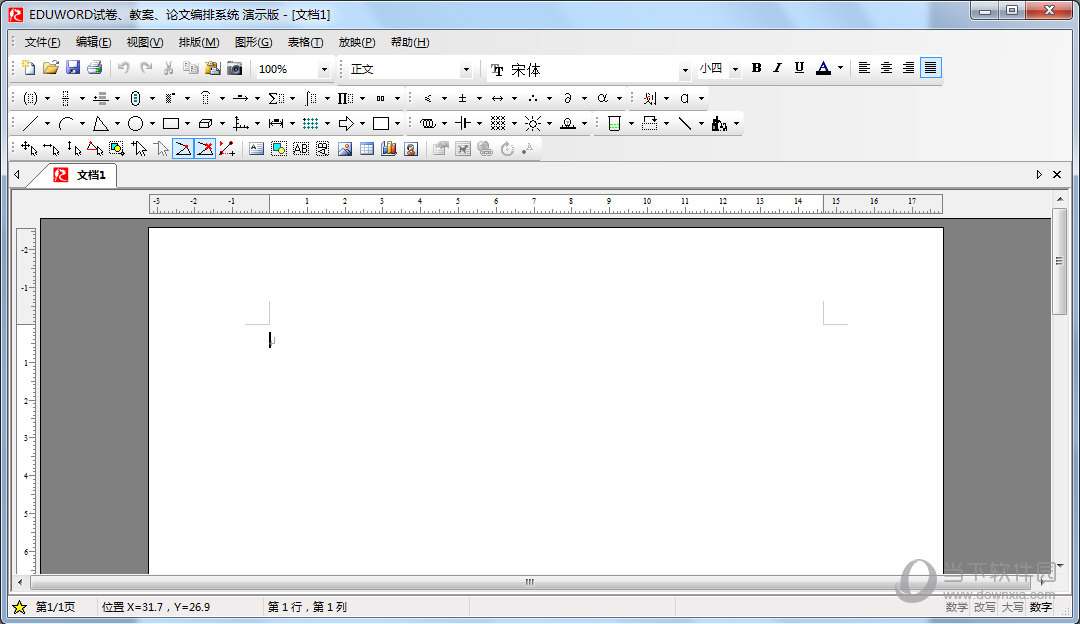Click the horizontal scrollbar at the bottom
1080x624 pixels.
(530, 582)
